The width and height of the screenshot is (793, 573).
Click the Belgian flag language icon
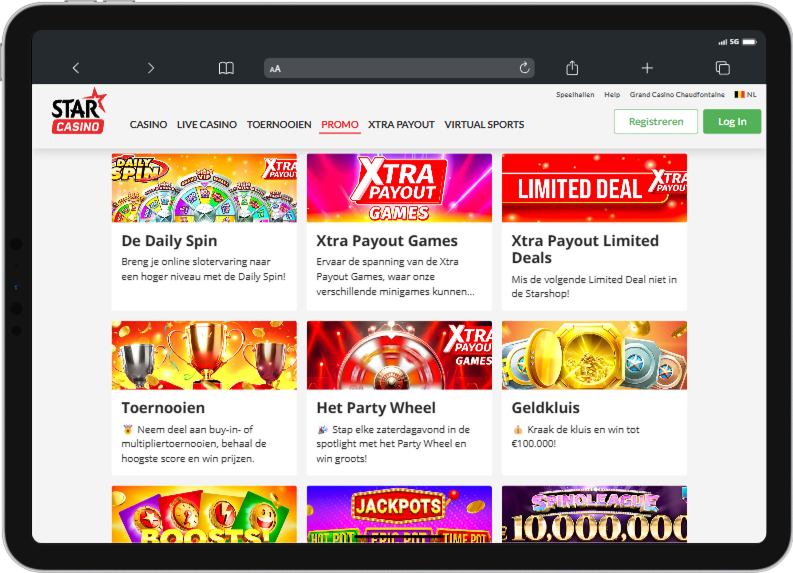(739, 95)
